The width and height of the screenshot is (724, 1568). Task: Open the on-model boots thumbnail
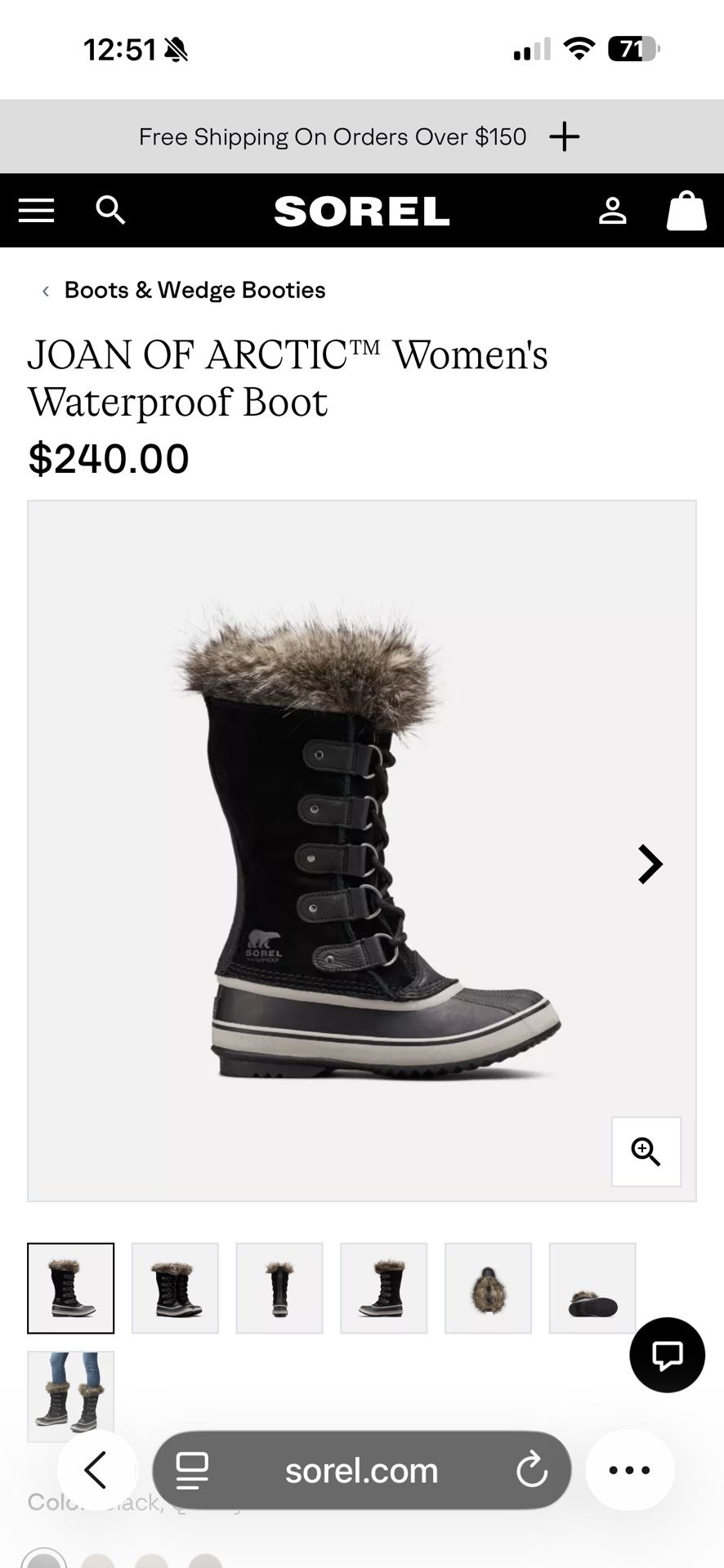(x=71, y=1395)
